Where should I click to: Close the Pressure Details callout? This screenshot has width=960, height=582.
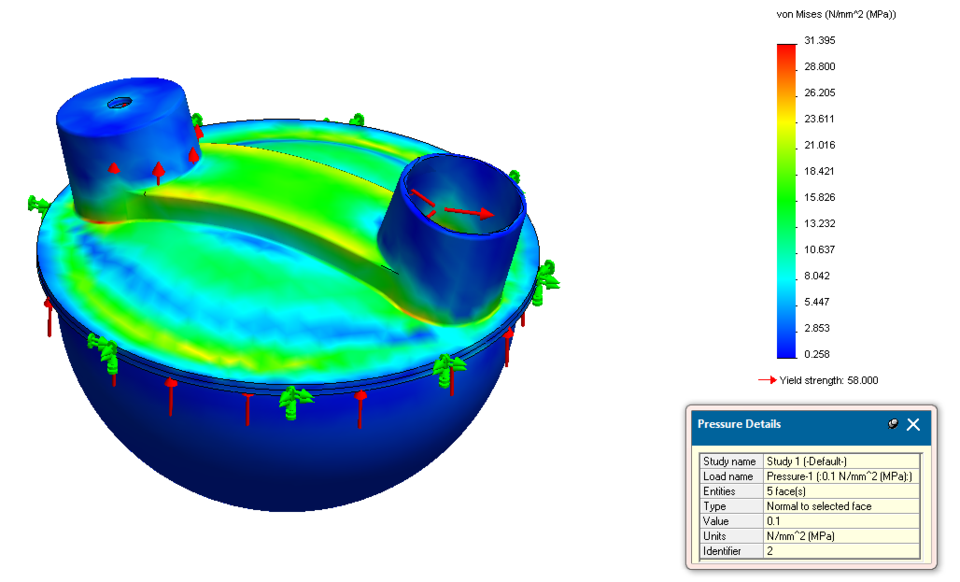[x=911, y=424]
